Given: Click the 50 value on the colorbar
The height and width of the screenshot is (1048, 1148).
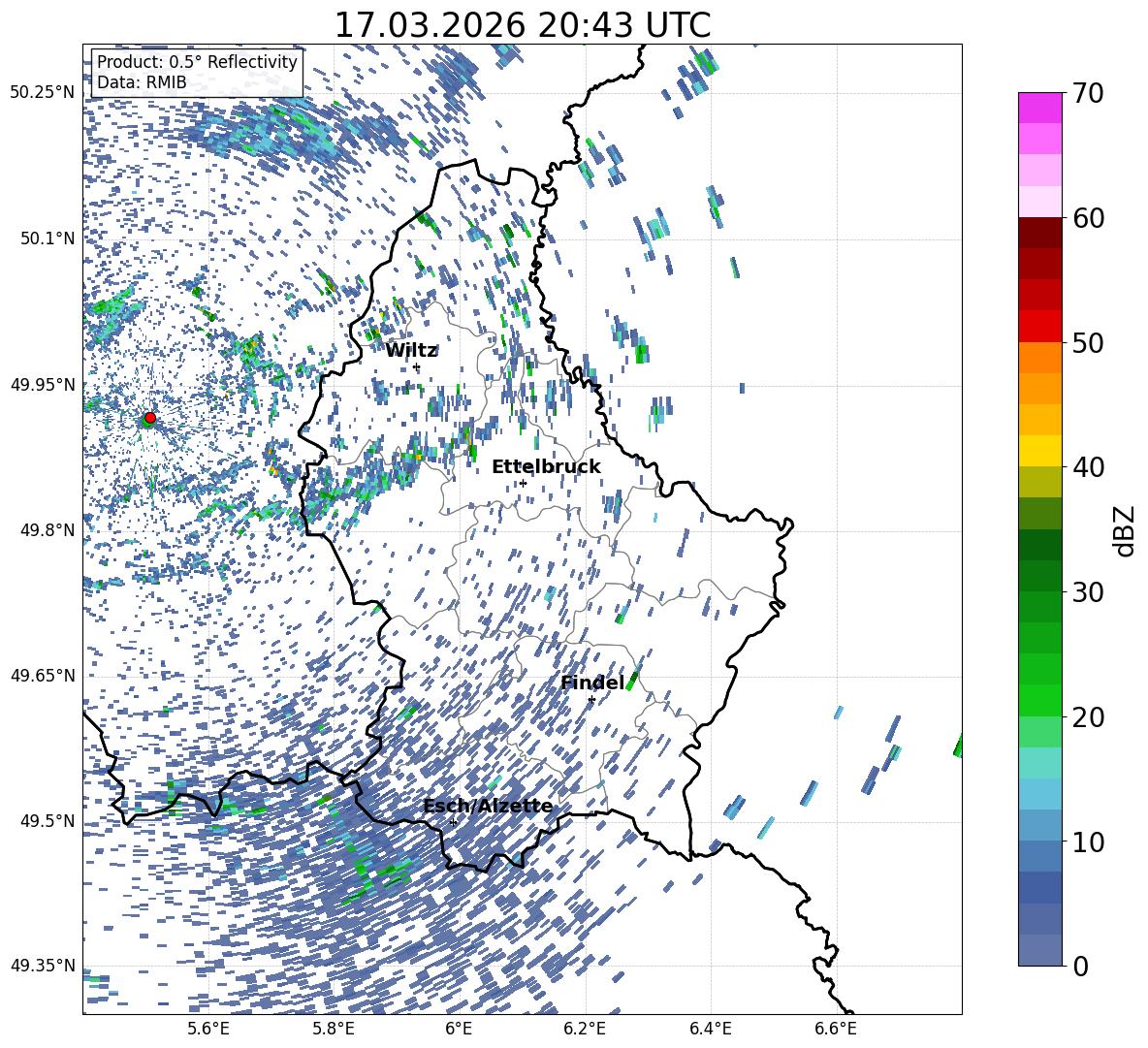Looking at the screenshot, I should pyautogui.click(x=1087, y=343).
